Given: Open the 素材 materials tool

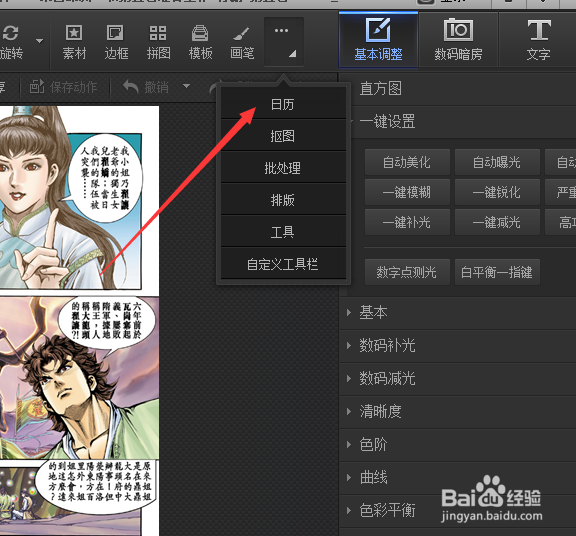Looking at the screenshot, I should (74, 42).
